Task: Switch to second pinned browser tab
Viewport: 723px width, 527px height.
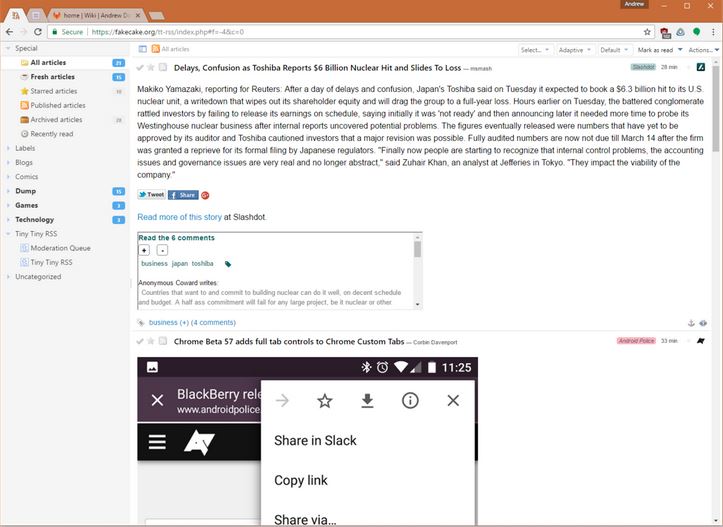Action: click(x=36, y=15)
